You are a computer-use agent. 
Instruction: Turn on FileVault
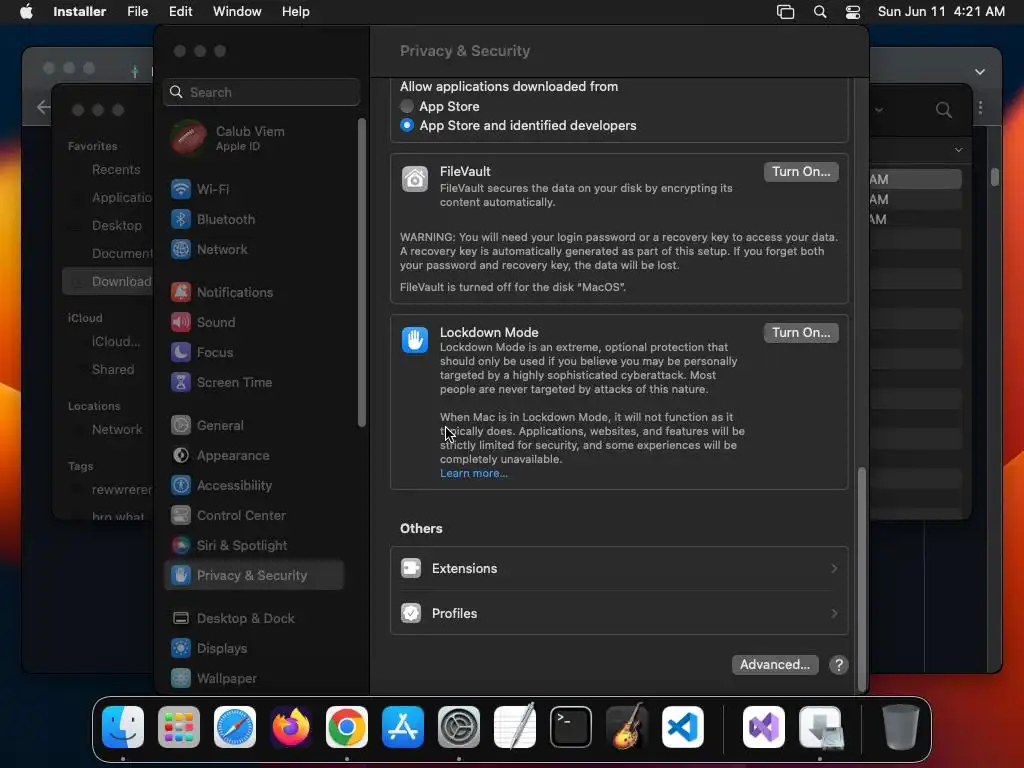coord(801,172)
